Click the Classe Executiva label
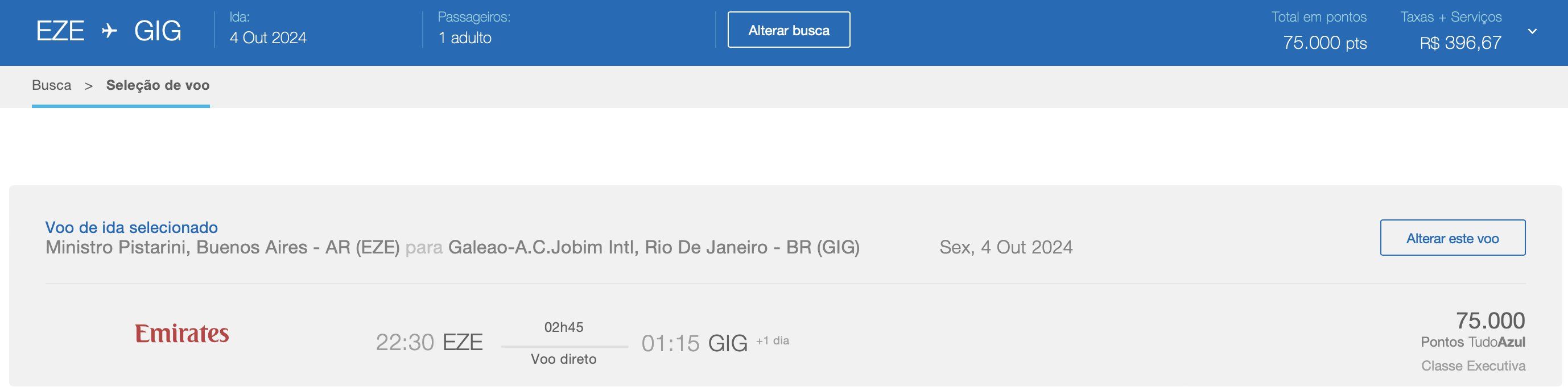The height and width of the screenshot is (391, 1568). (x=1473, y=366)
